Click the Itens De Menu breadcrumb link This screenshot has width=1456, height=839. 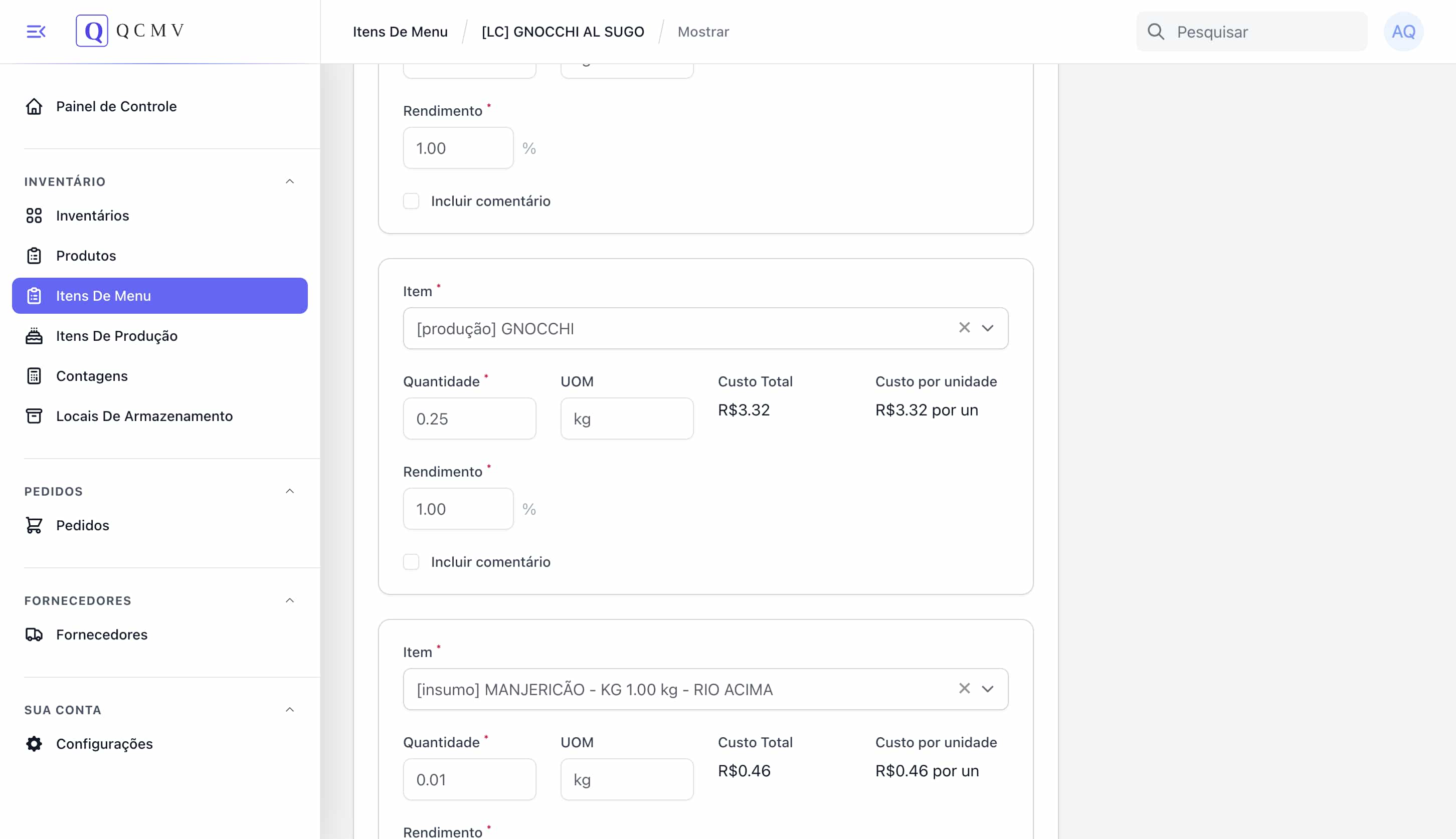[400, 32]
